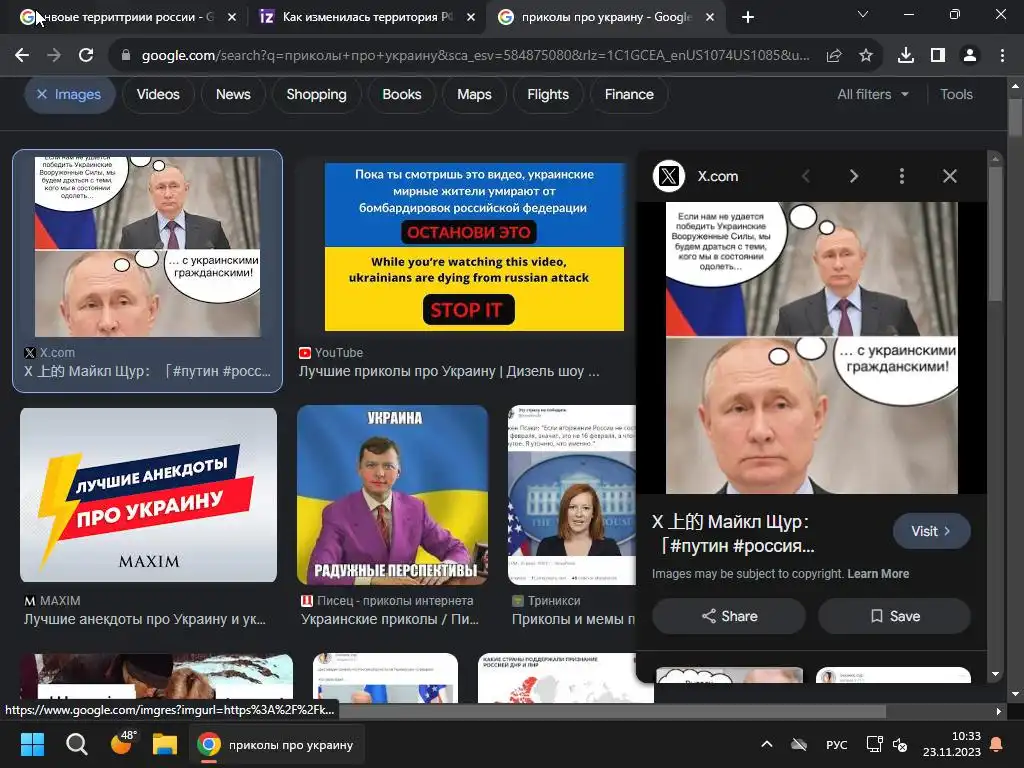1024x768 pixels.
Task: Save the image with the Save button
Action: click(895, 616)
